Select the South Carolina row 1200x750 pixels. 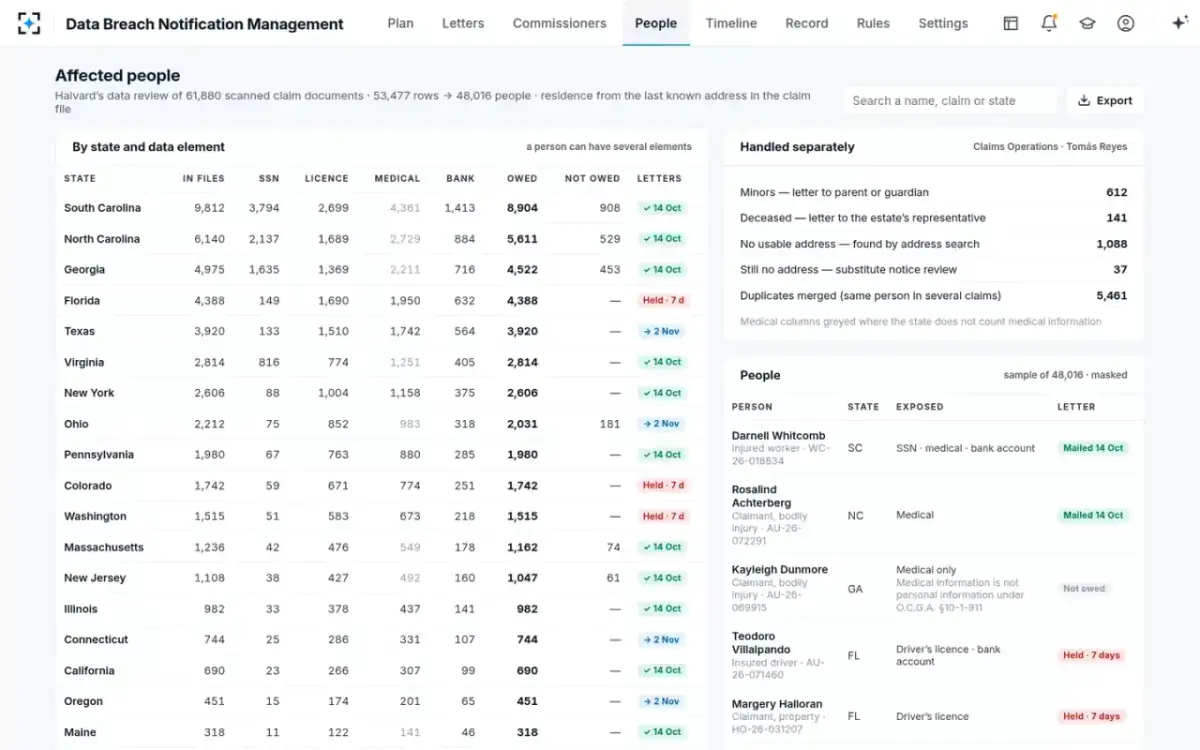[381, 208]
